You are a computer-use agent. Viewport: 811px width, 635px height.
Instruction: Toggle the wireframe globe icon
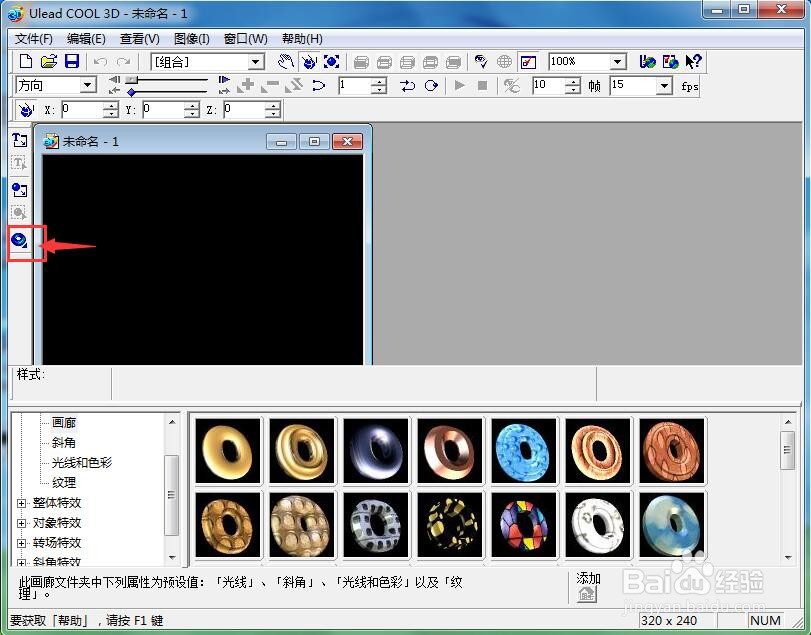(504, 62)
